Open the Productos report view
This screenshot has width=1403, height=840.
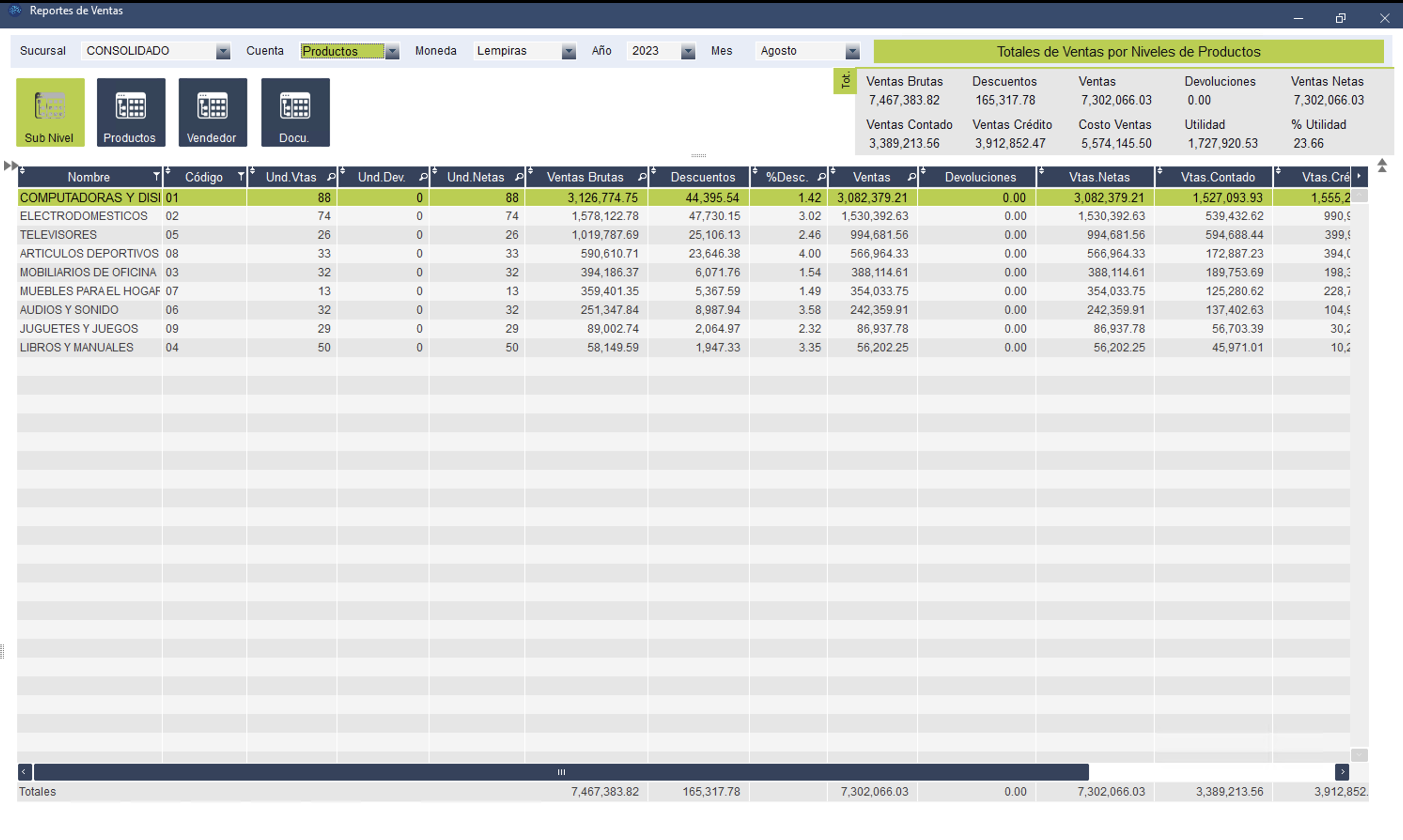coord(131,113)
